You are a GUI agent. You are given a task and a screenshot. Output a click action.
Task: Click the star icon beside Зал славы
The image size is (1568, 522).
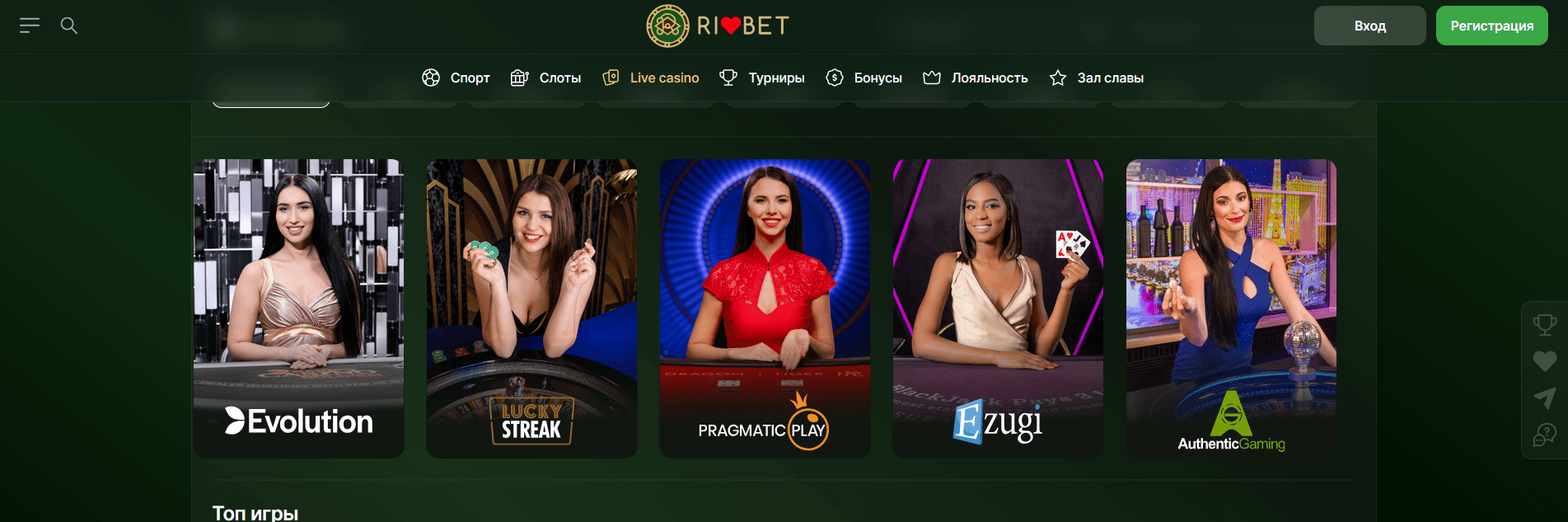1058,78
